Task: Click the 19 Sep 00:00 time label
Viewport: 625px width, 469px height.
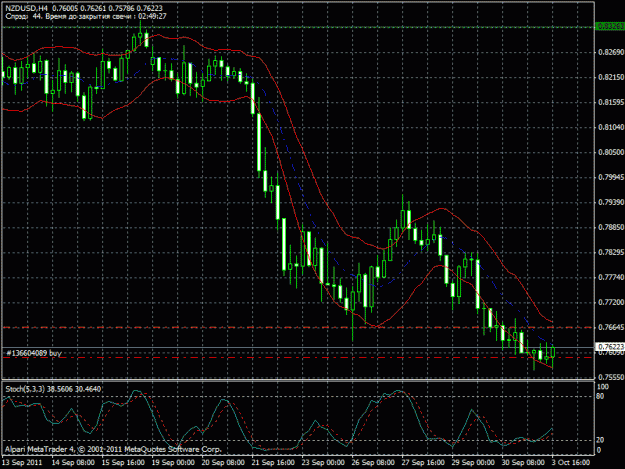Action: pos(173,462)
